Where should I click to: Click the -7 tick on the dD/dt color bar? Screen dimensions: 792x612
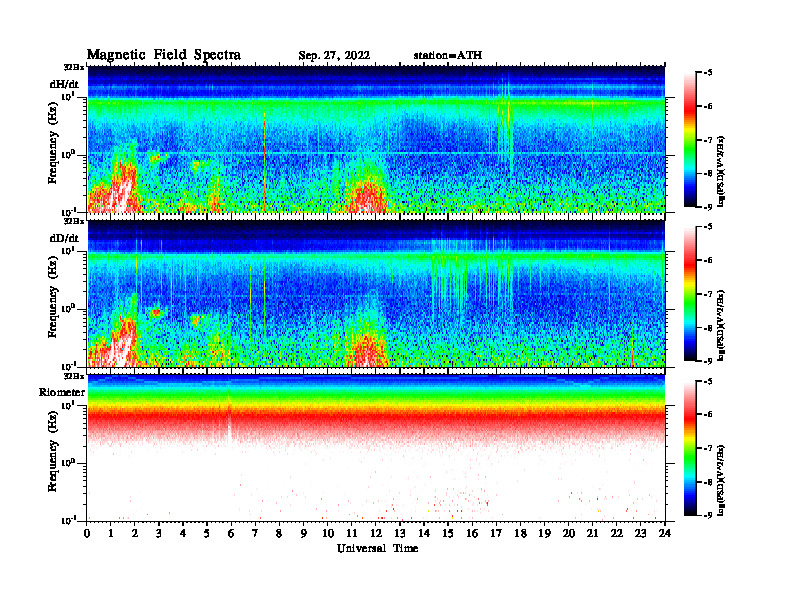pyautogui.click(x=708, y=294)
